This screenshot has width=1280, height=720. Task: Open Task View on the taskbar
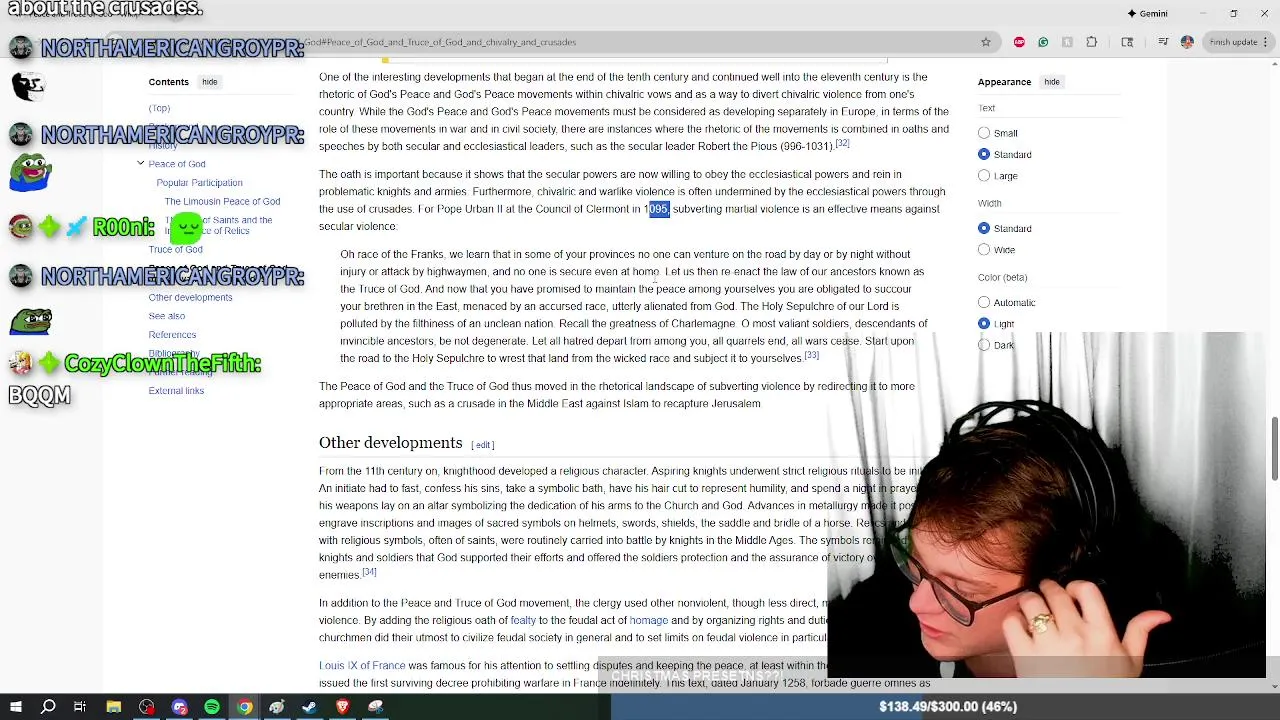click(x=80, y=707)
